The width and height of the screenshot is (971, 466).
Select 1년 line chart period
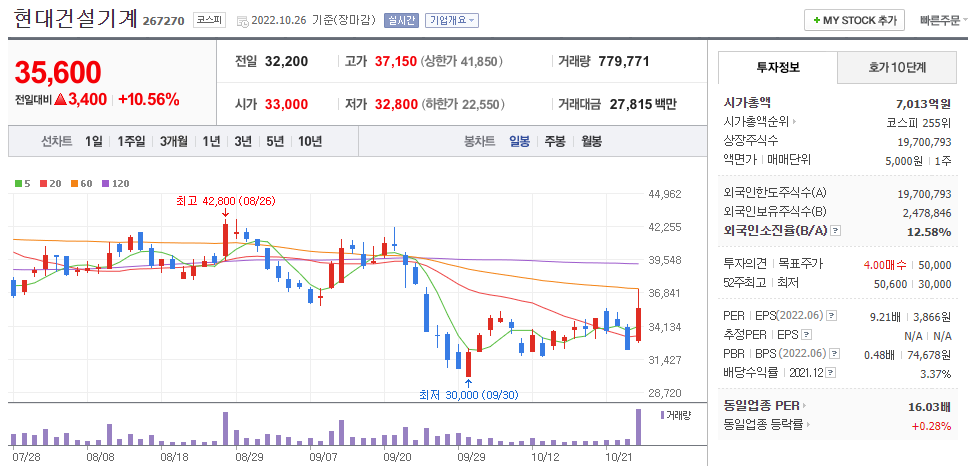[x=211, y=141]
